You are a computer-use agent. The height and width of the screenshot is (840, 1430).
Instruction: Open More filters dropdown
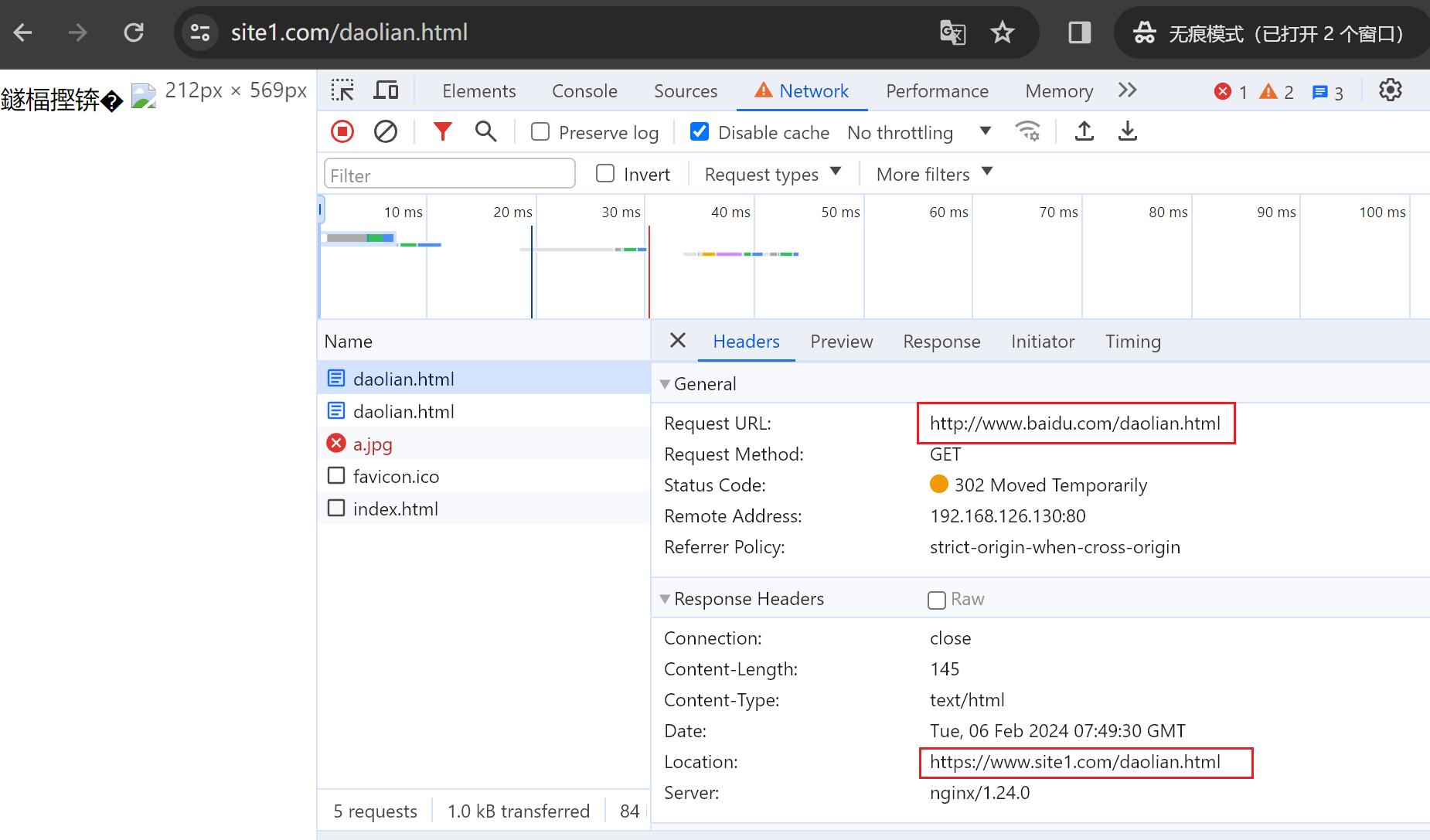pyautogui.click(x=935, y=174)
